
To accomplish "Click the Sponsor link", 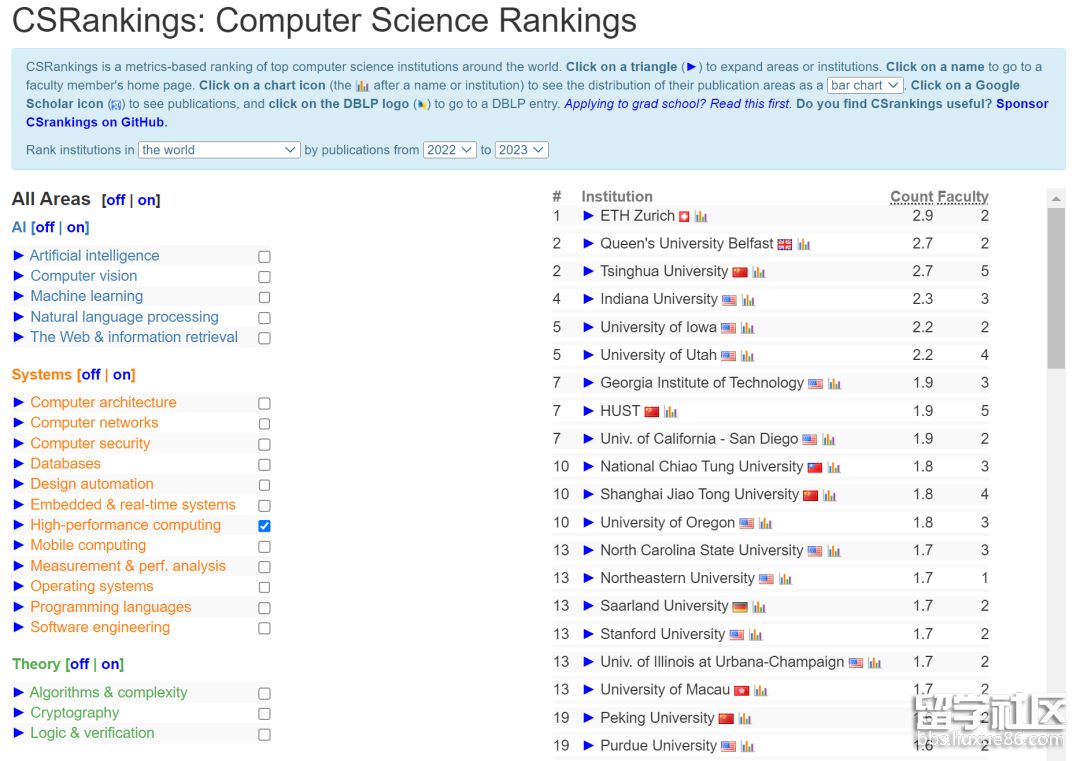I will pyautogui.click(x=1022, y=103).
